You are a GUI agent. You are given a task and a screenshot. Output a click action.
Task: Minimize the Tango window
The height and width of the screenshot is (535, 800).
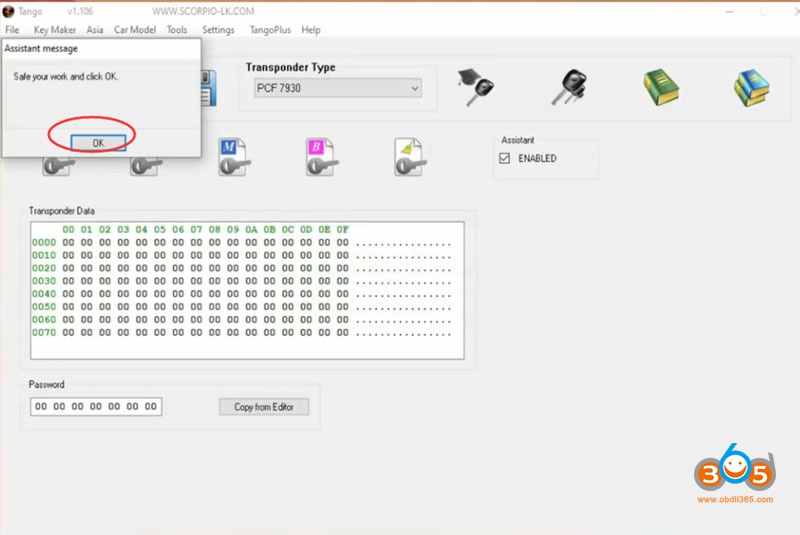pyautogui.click(x=730, y=11)
